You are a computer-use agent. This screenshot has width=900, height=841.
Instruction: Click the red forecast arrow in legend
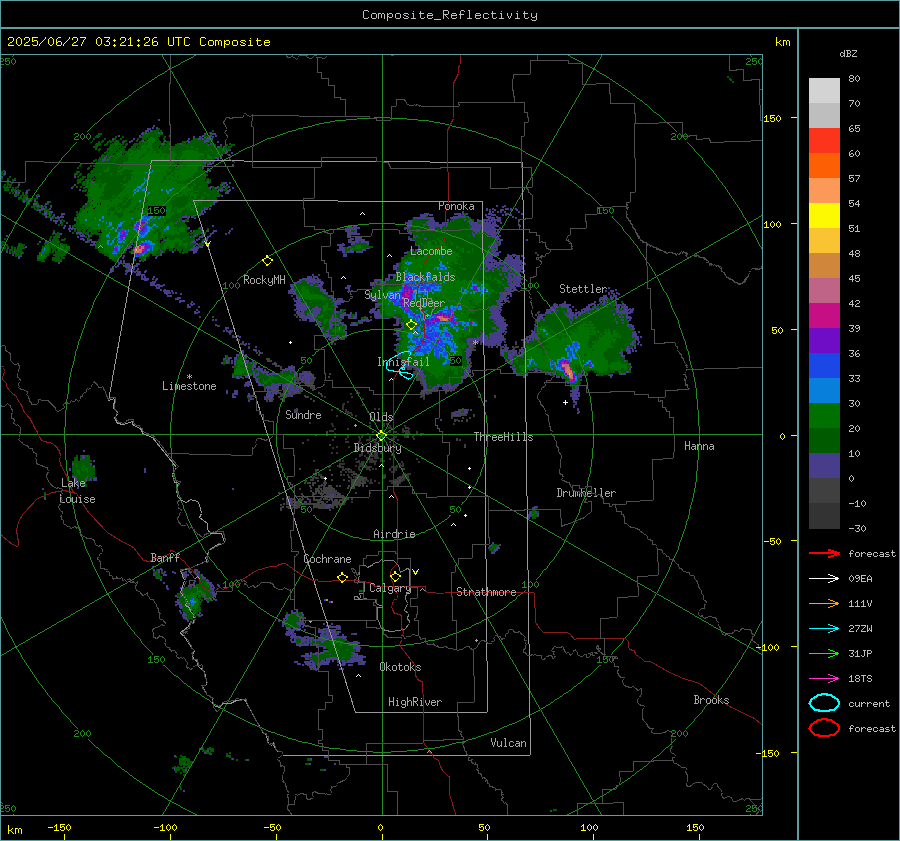point(824,553)
